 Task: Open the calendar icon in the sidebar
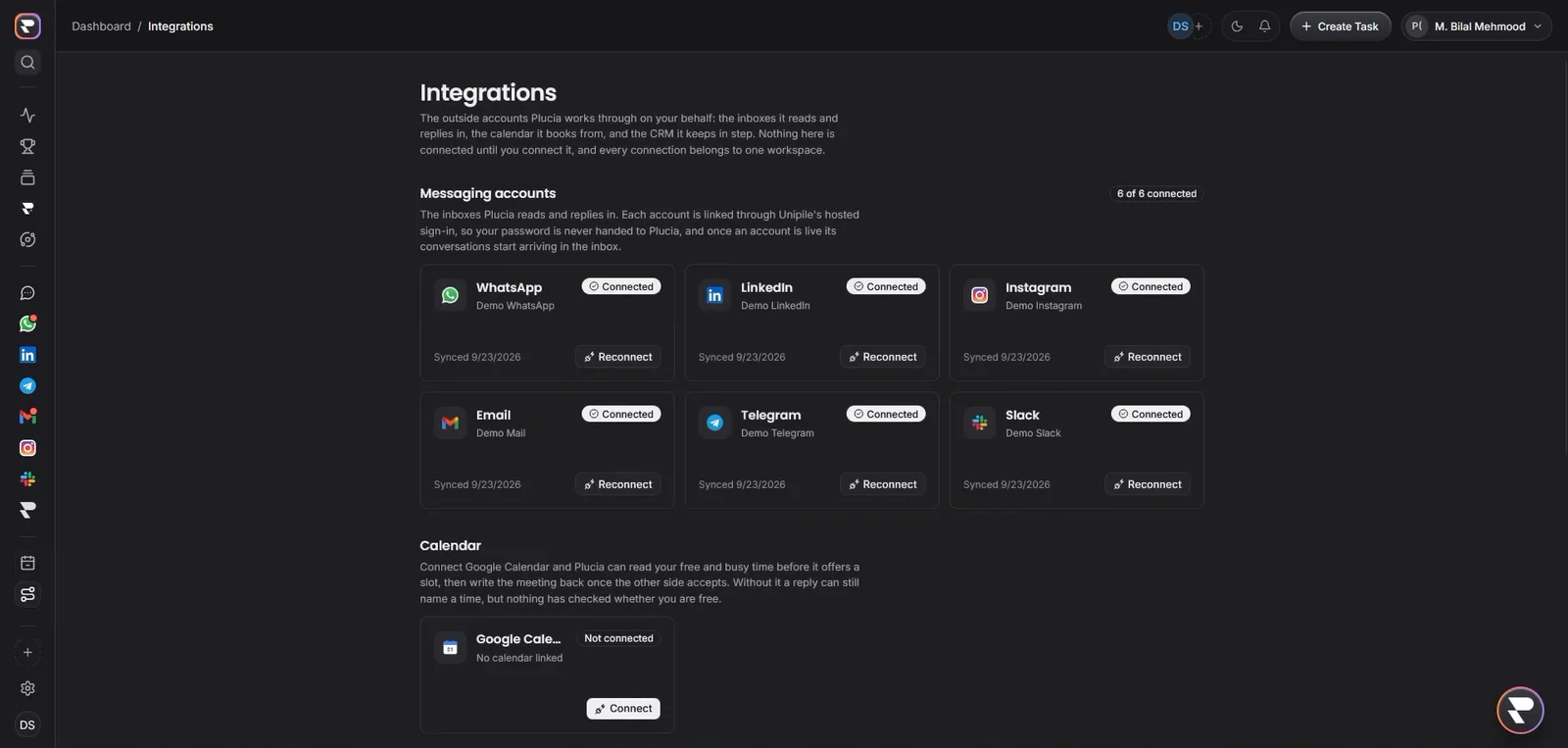27,563
